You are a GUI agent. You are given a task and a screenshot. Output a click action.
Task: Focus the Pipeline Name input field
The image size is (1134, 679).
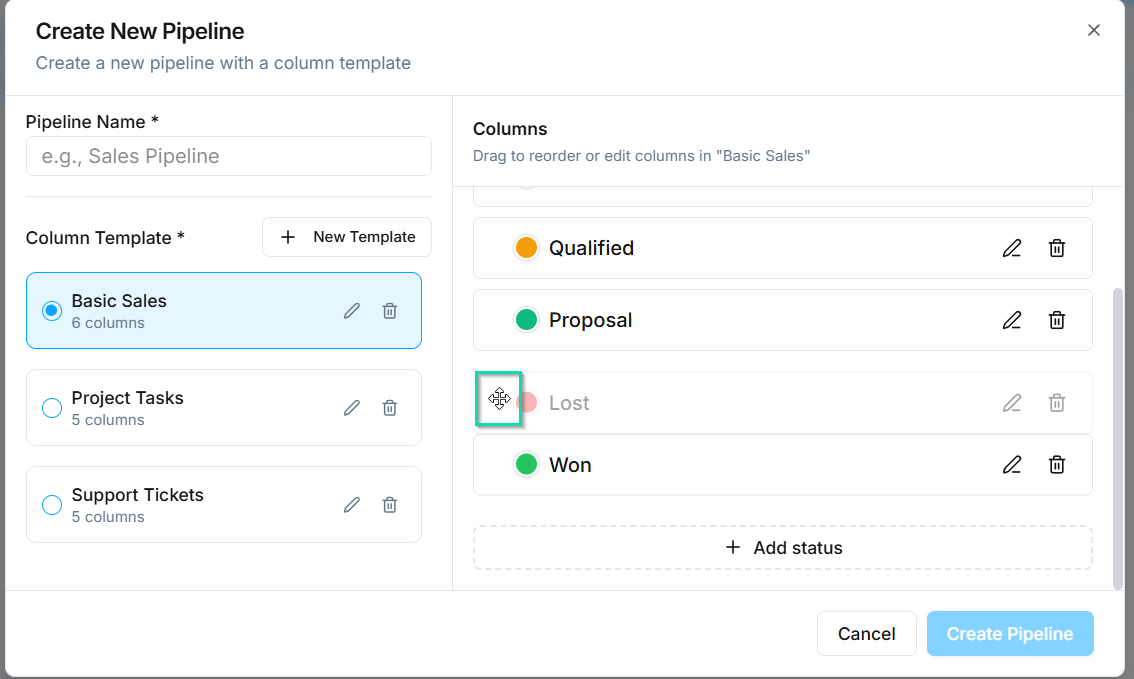pyautogui.click(x=229, y=156)
